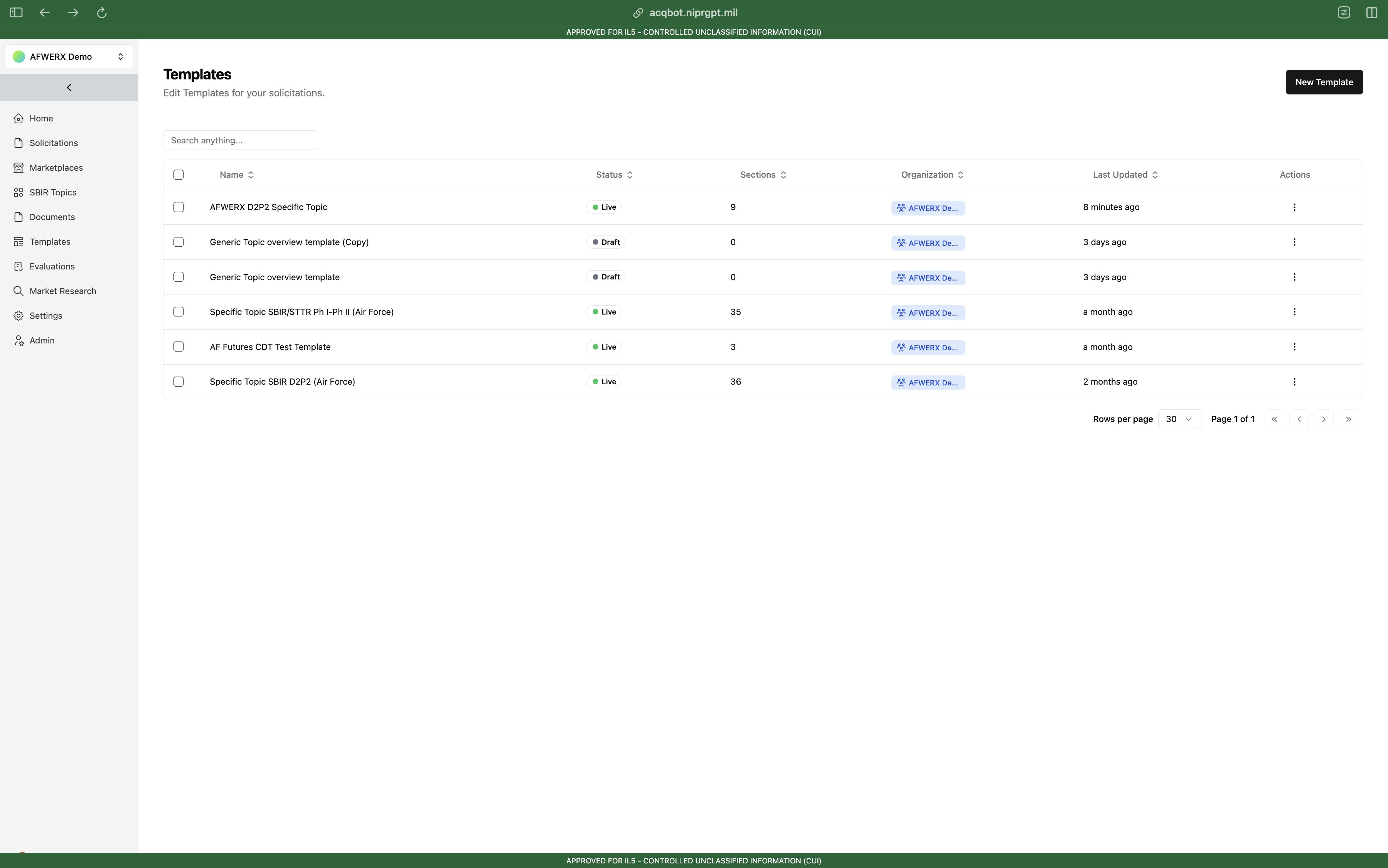This screenshot has width=1388, height=868.
Task: Sort the table by Last Updated
Action: (x=1125, y=175)
